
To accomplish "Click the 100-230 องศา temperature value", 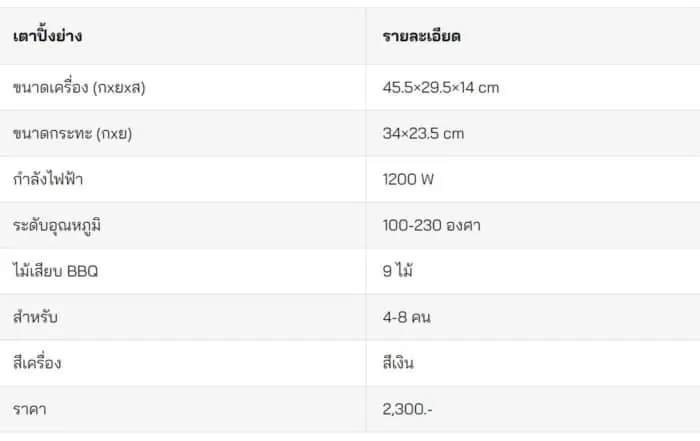I will click(x=431, y=225).
